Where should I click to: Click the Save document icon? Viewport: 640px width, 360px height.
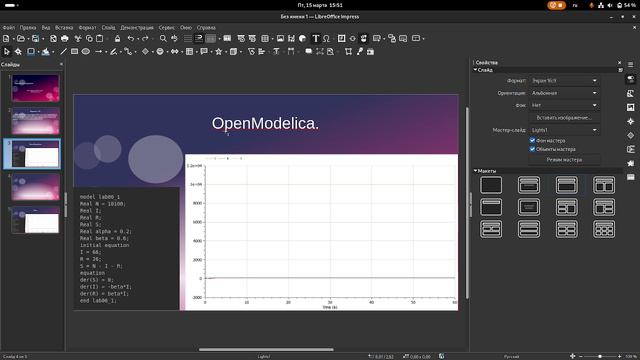[x=36, y=38]
